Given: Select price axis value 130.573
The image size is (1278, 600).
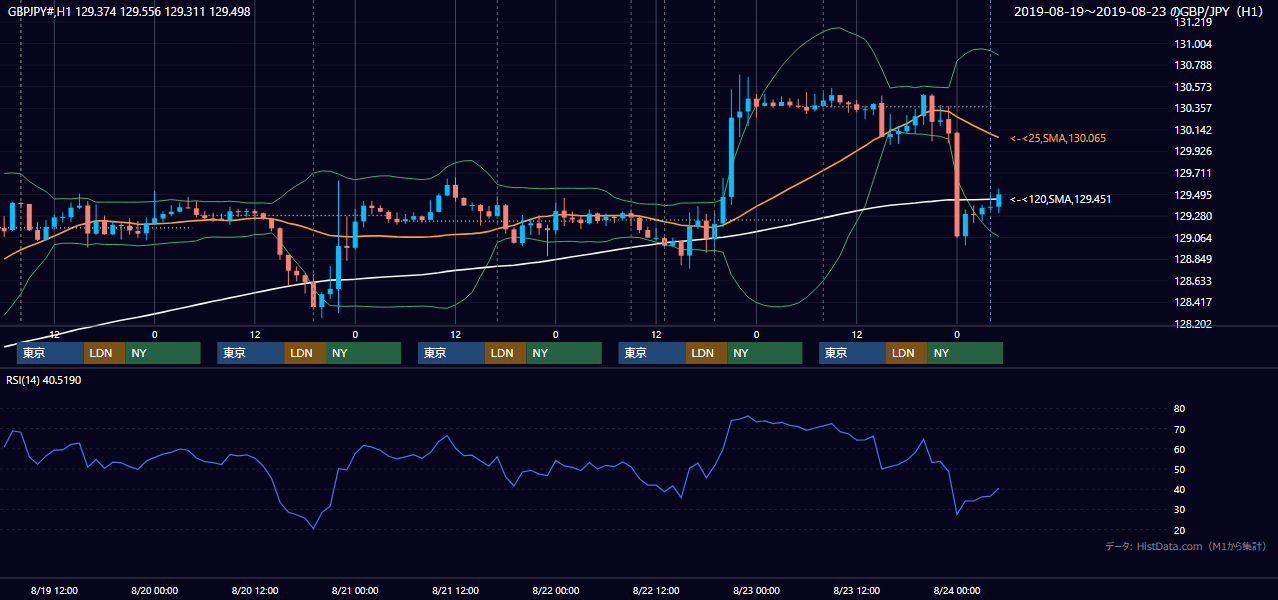Looking at the screenshot, I should point(1193,87).
